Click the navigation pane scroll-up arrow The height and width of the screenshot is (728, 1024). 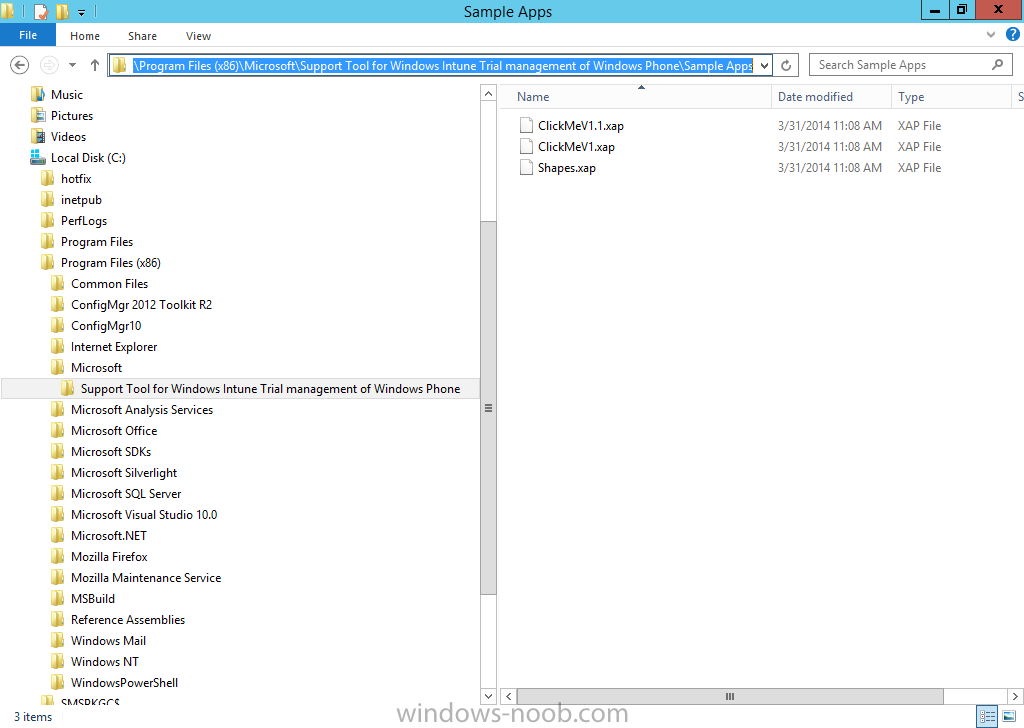tap(488, 93)
